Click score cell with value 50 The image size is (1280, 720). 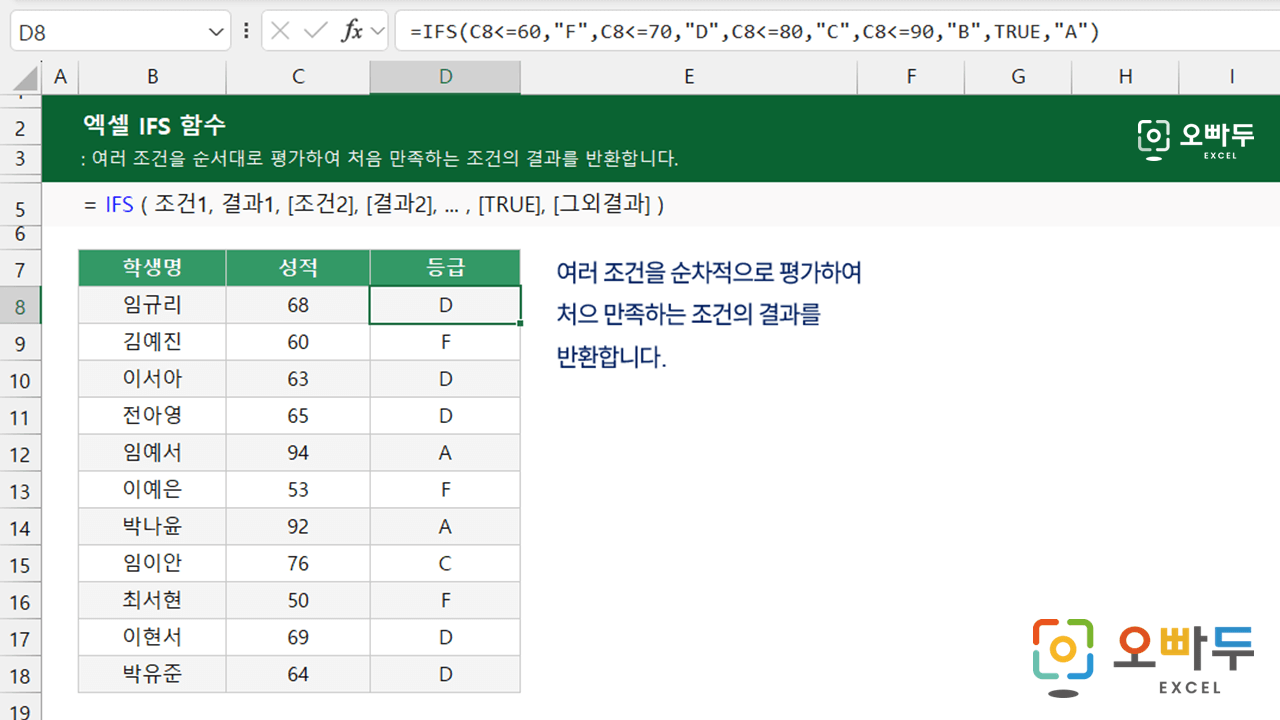(298, 601)
